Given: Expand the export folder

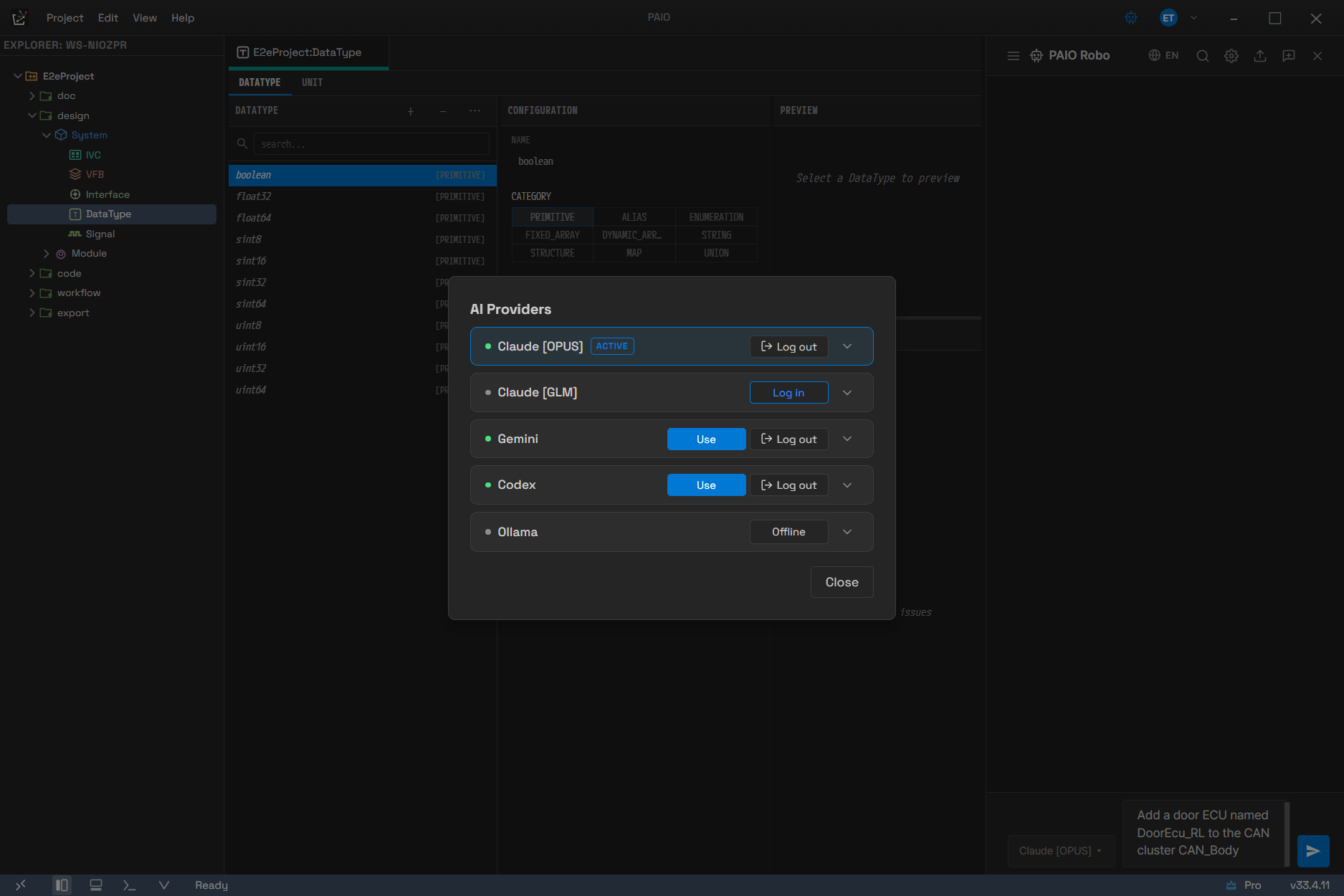Looking at the screenshot, I should (32, 313).
